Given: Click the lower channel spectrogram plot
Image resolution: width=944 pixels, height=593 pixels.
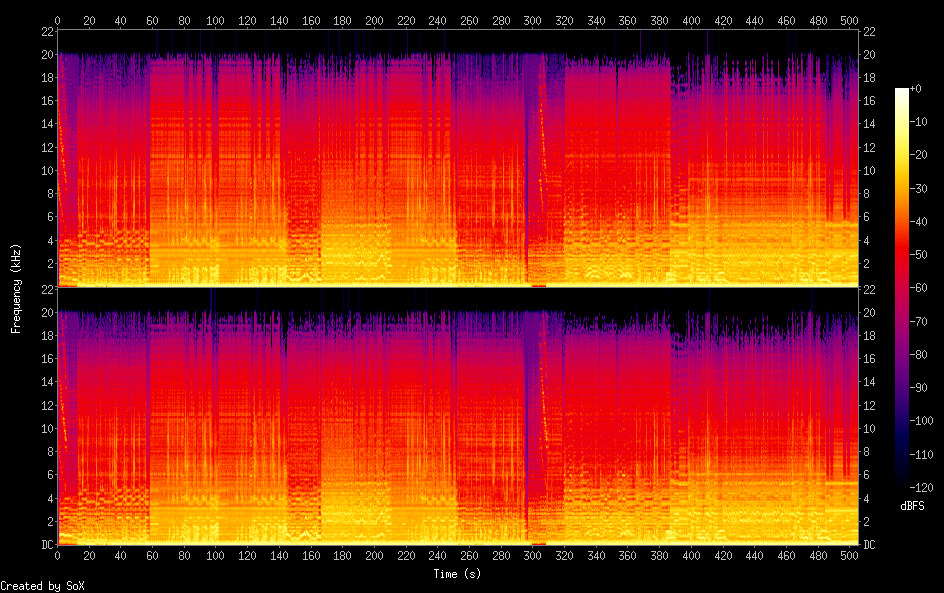Looking at the screenshot, I should [x=458, y=417].
